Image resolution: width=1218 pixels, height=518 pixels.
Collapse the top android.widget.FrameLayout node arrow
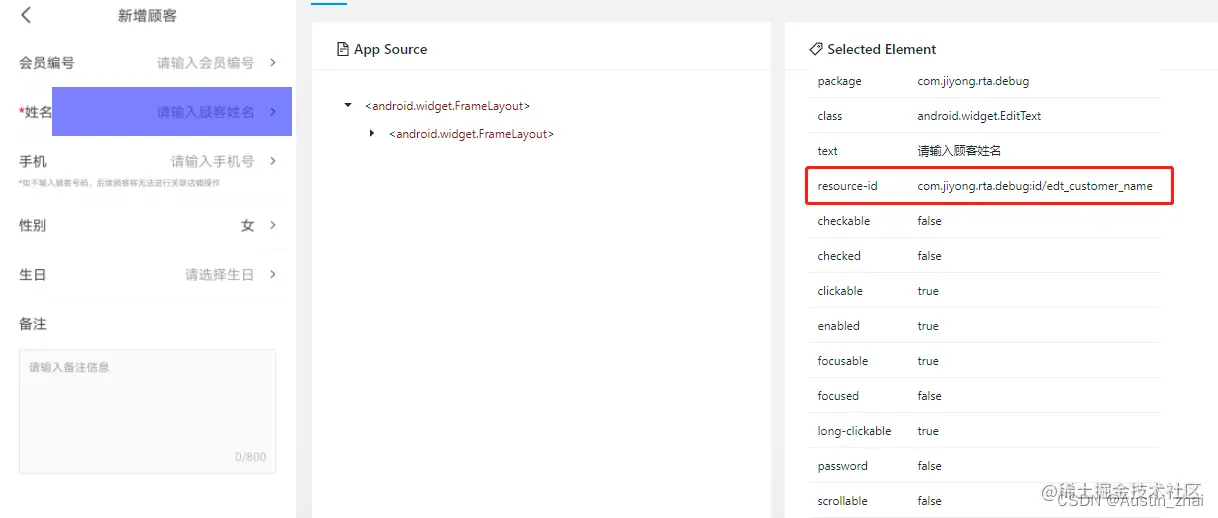pos(347,105)
